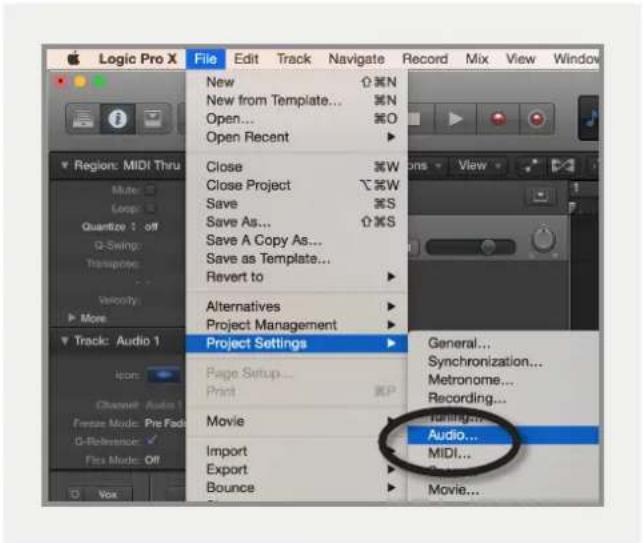
Task: Click the Vox button in channel strip
Action: pos(107,495)
